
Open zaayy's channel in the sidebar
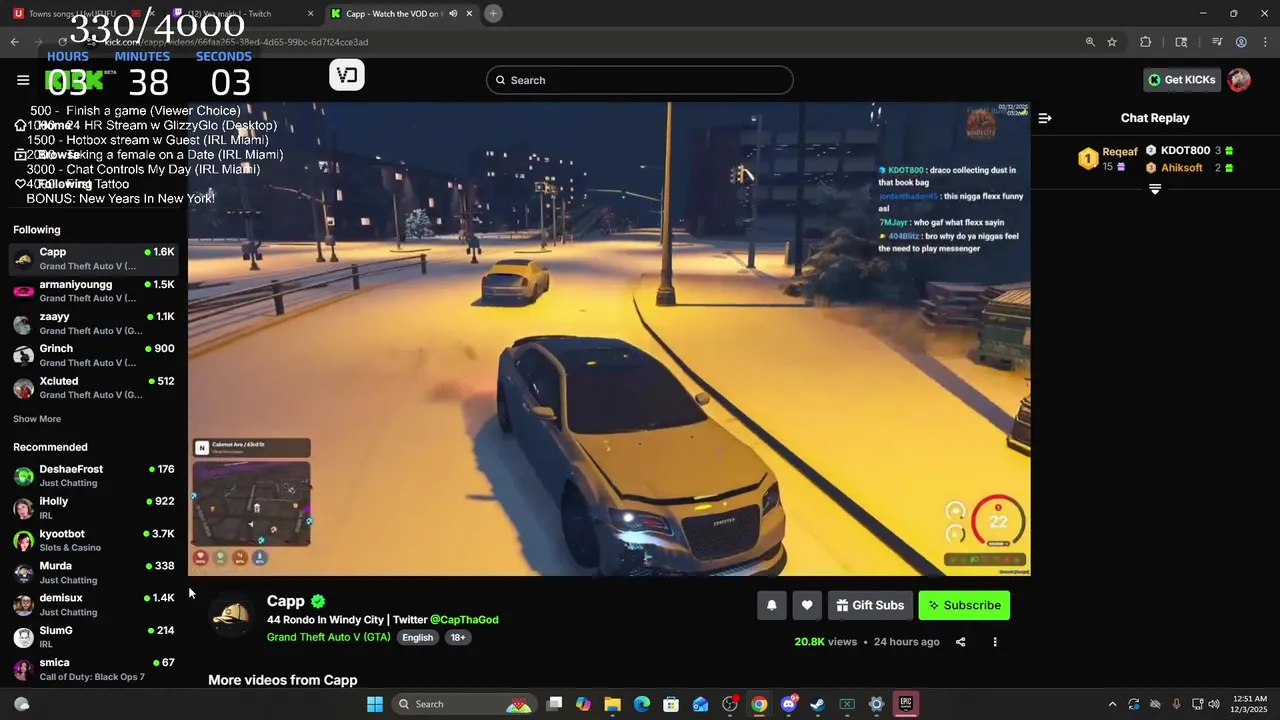pyautogui.click(x=94, y=323)
